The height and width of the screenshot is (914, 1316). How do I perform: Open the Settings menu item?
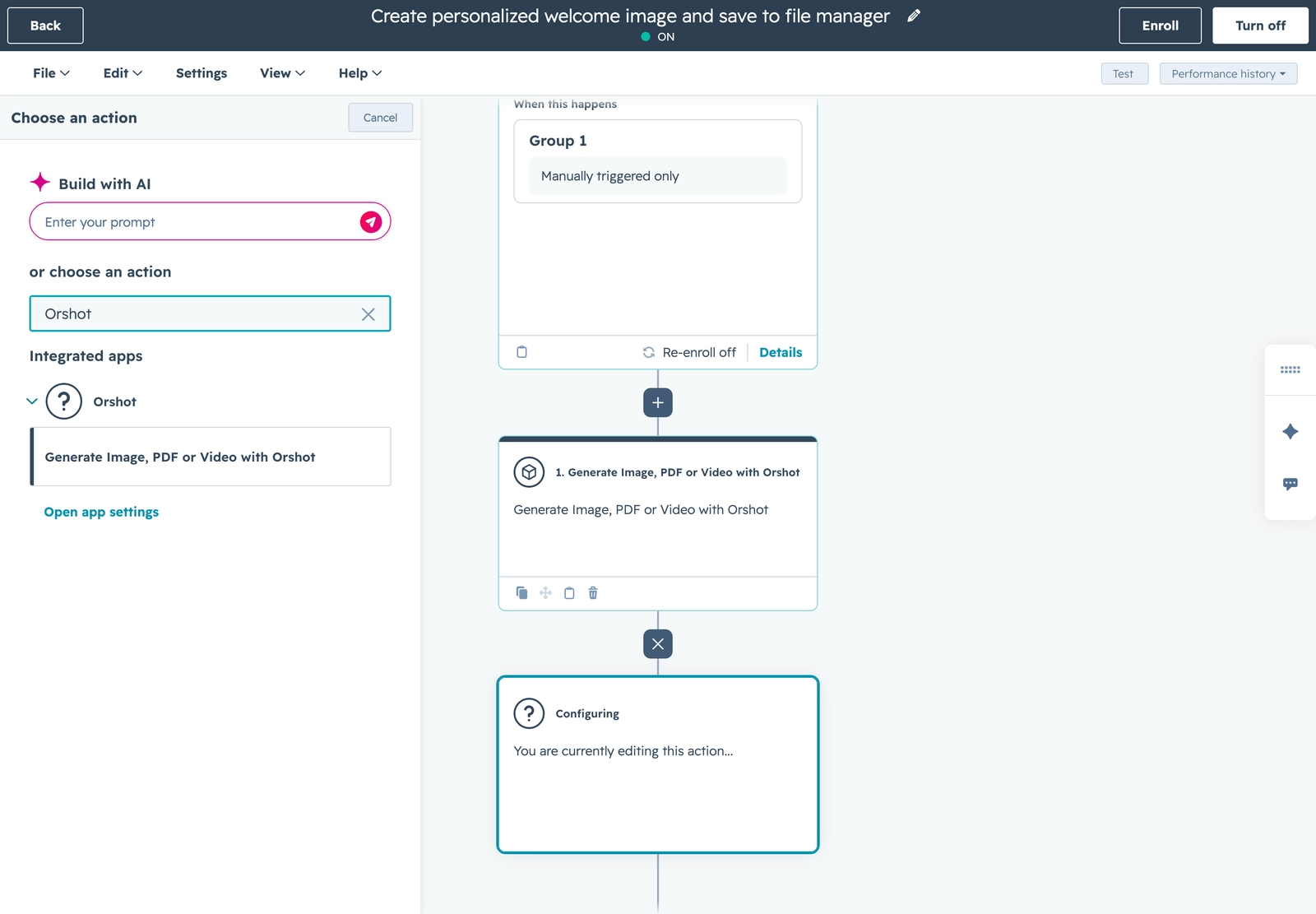click(202, 73)
